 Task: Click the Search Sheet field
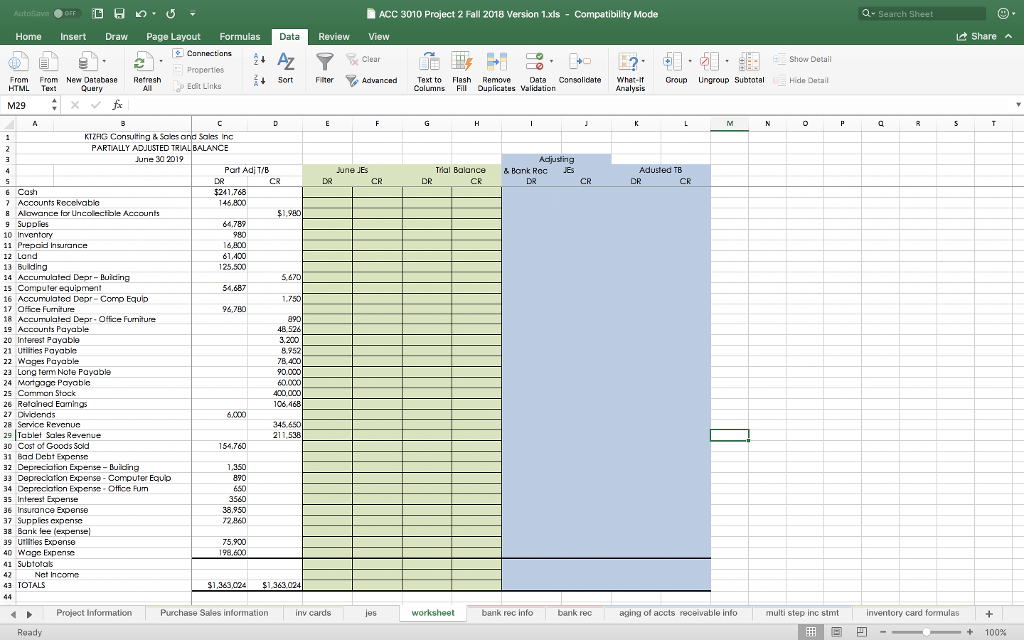pyautogui.click(x=922, y=14)
